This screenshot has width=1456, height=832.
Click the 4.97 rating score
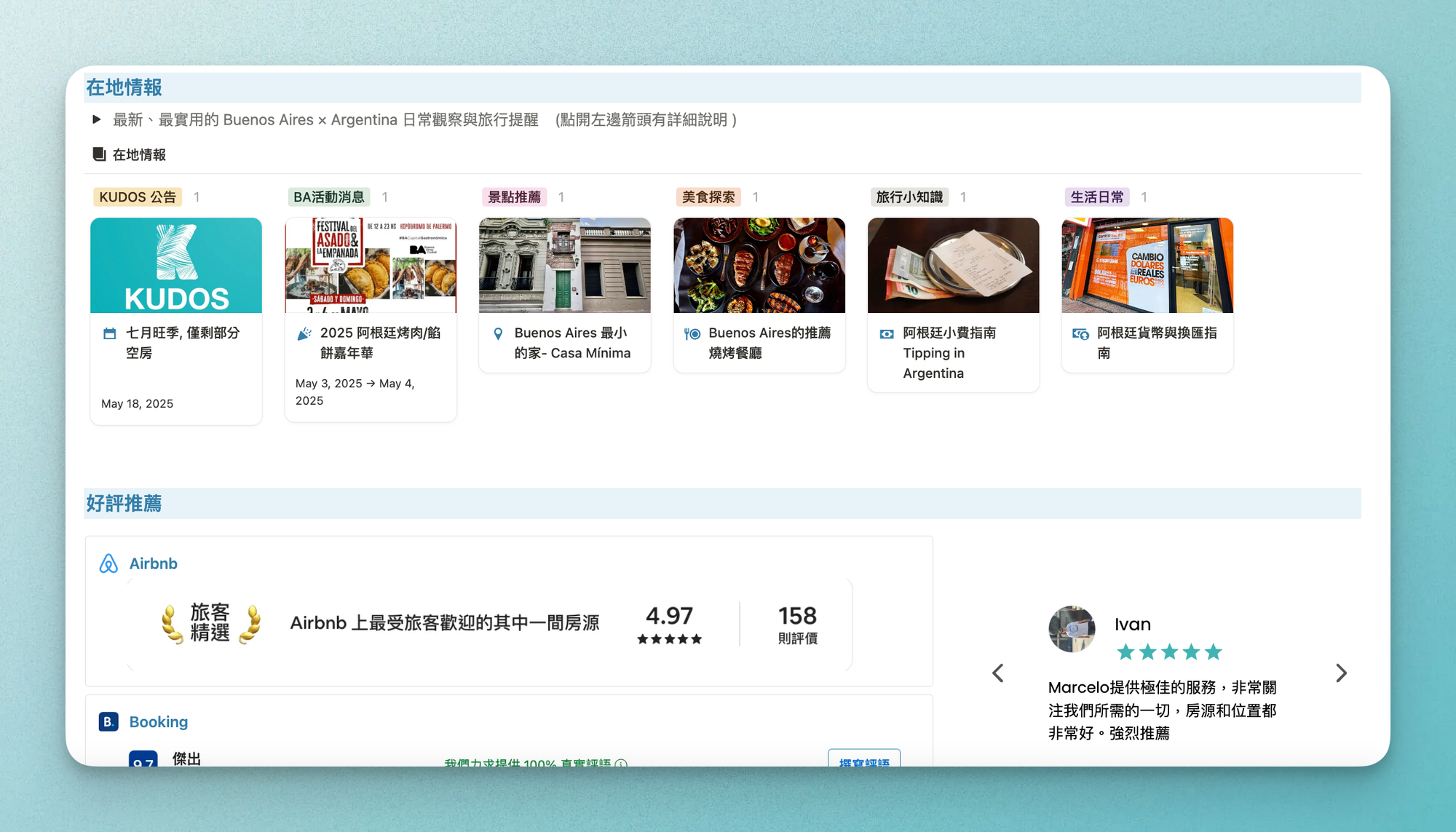(x=669, y=616)
